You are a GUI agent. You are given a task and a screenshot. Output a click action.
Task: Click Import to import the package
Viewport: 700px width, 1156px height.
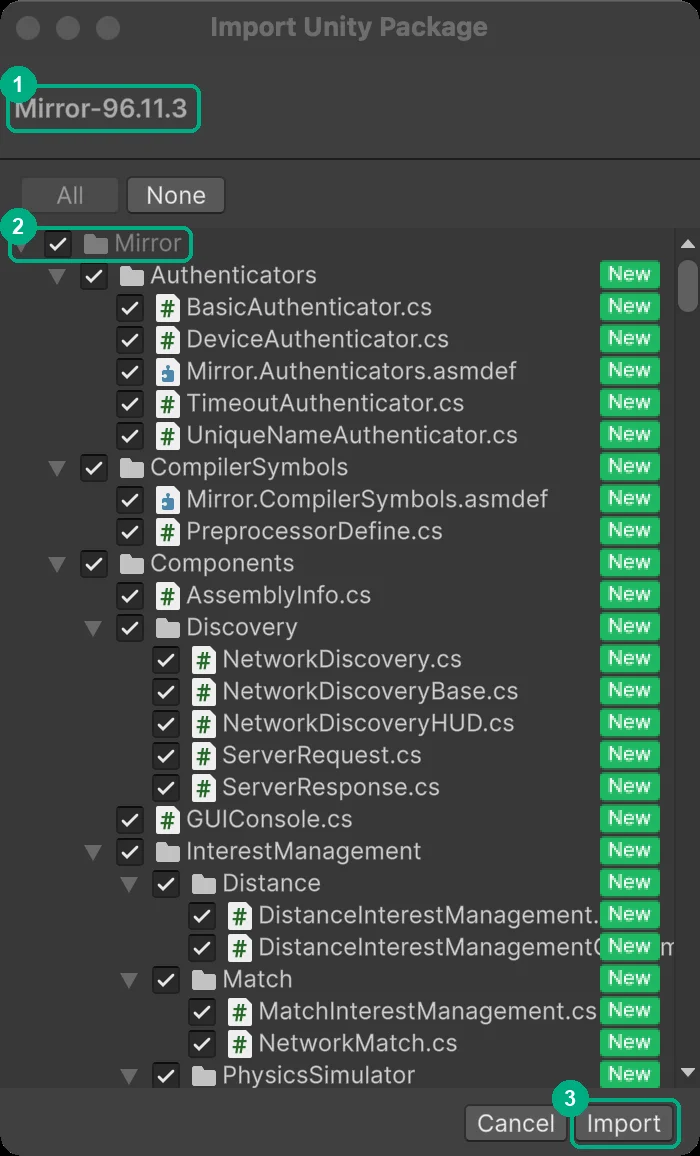point(623,1124)
